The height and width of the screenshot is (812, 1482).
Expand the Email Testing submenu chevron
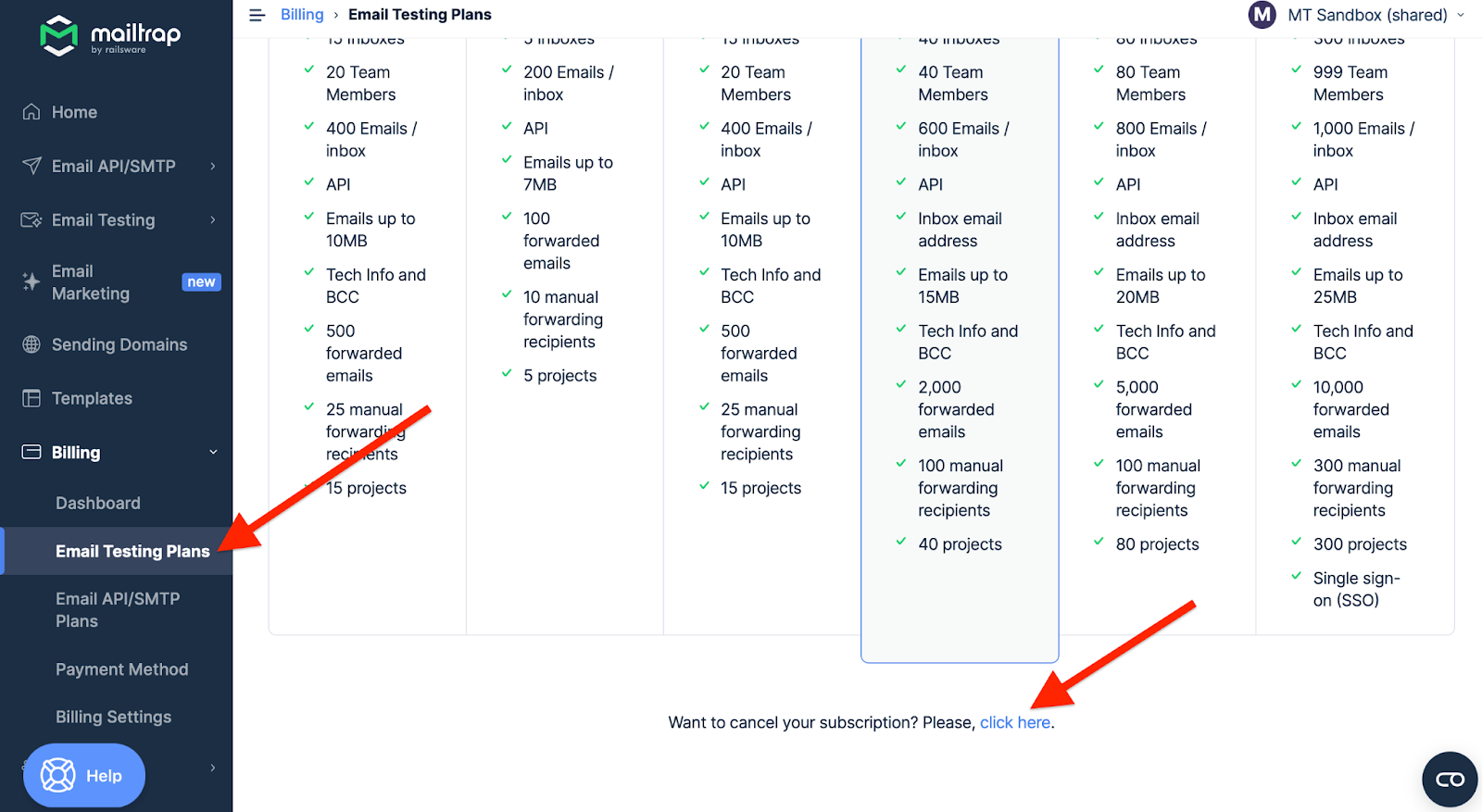coord(213,220)
